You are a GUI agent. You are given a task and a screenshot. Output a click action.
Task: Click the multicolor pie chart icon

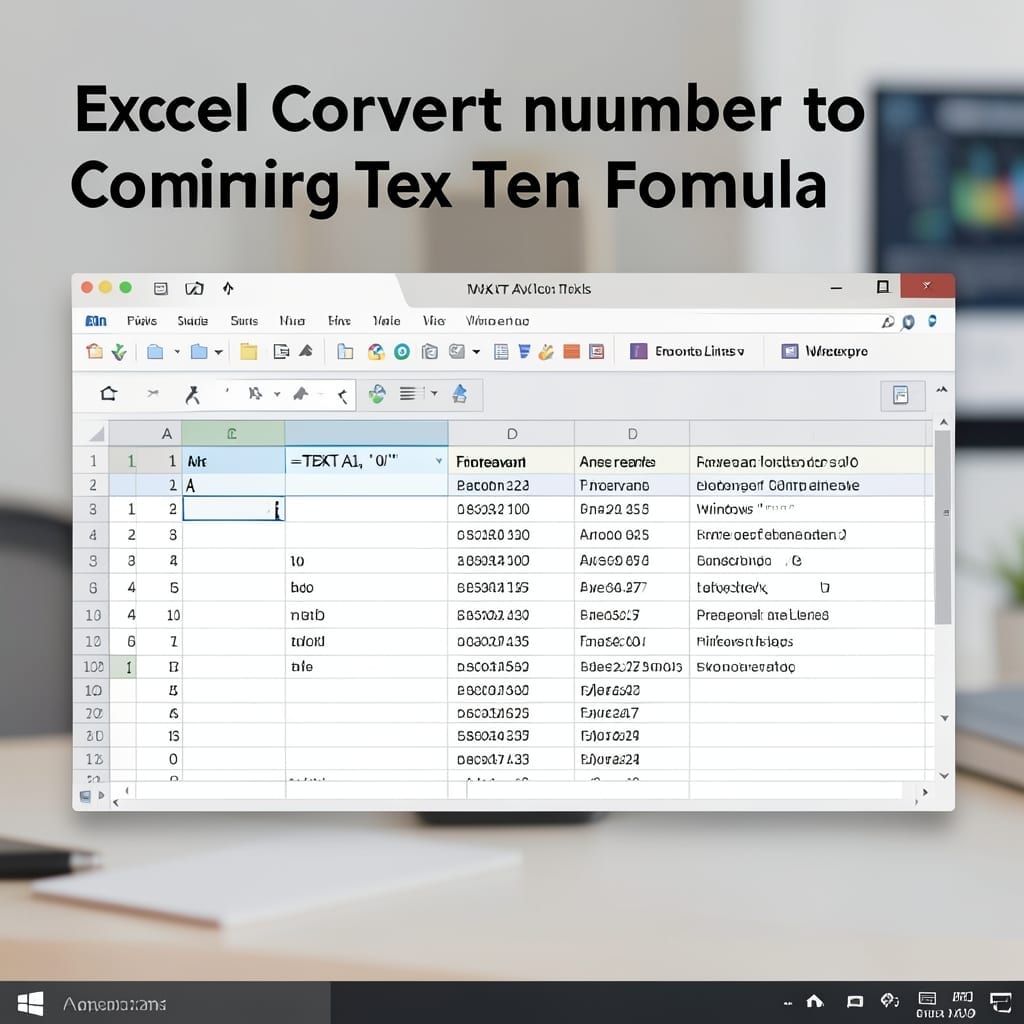(376, 352)
